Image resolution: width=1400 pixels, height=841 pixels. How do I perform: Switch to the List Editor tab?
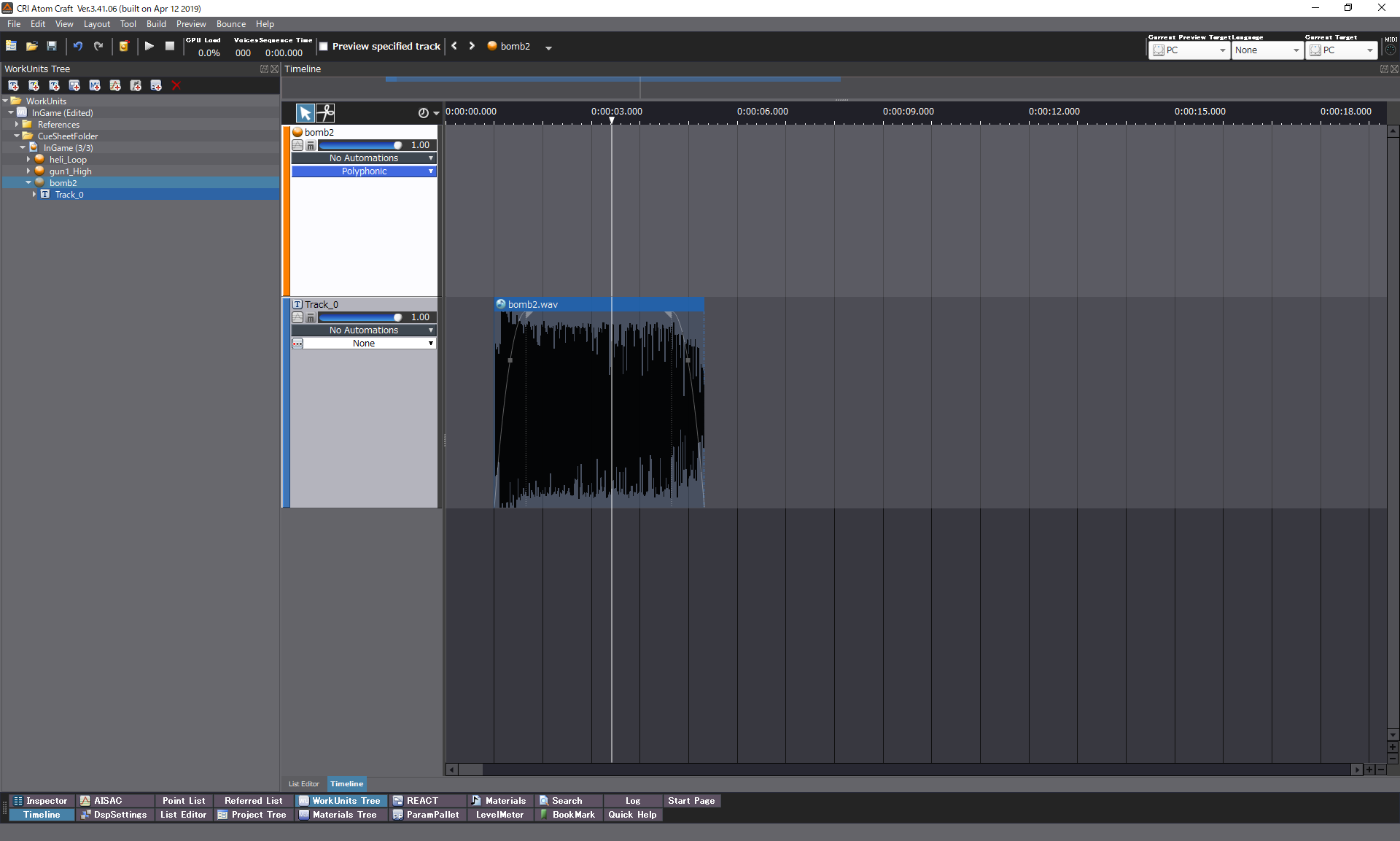click(303, 783)
